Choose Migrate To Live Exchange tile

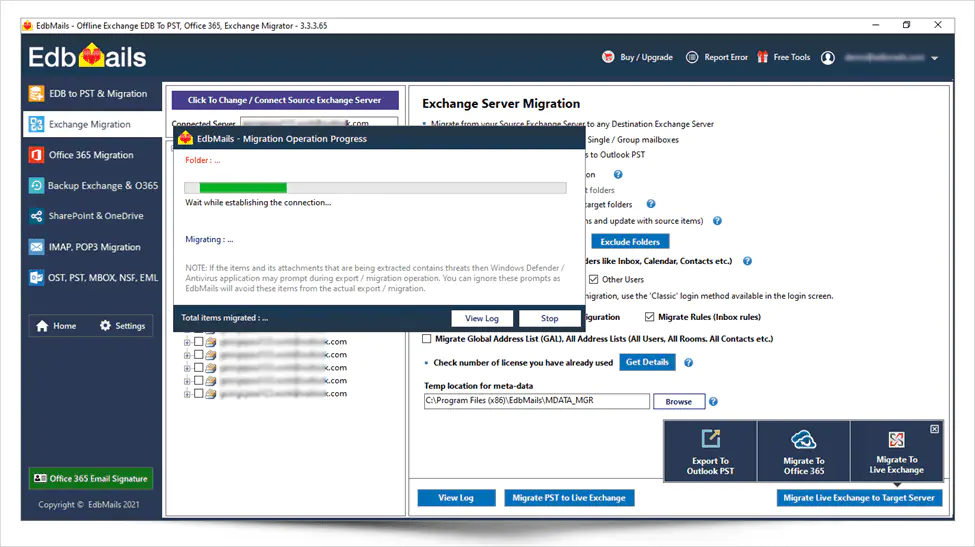(x=897, y=451)
